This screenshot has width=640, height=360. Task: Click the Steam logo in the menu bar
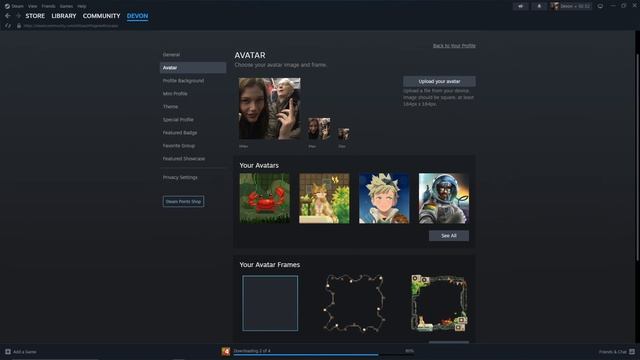tap(7, 6)
